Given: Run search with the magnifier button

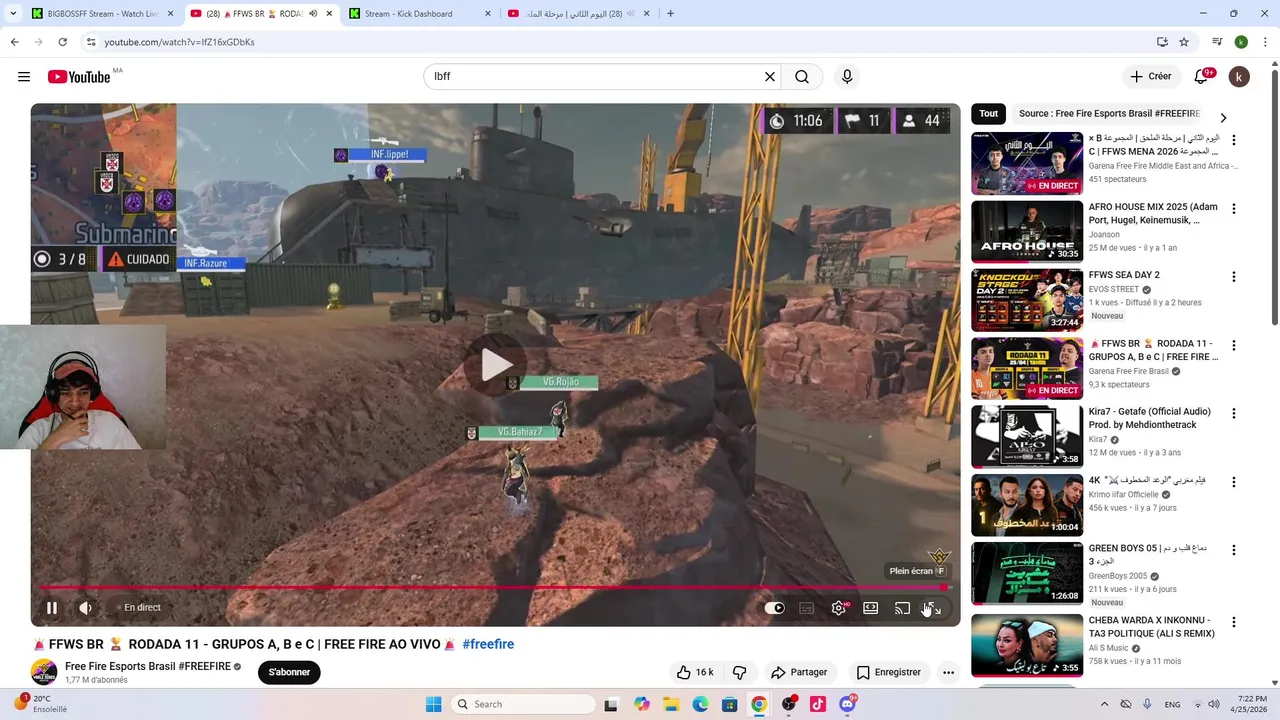Looking at the screenshot, I should 802,77.
